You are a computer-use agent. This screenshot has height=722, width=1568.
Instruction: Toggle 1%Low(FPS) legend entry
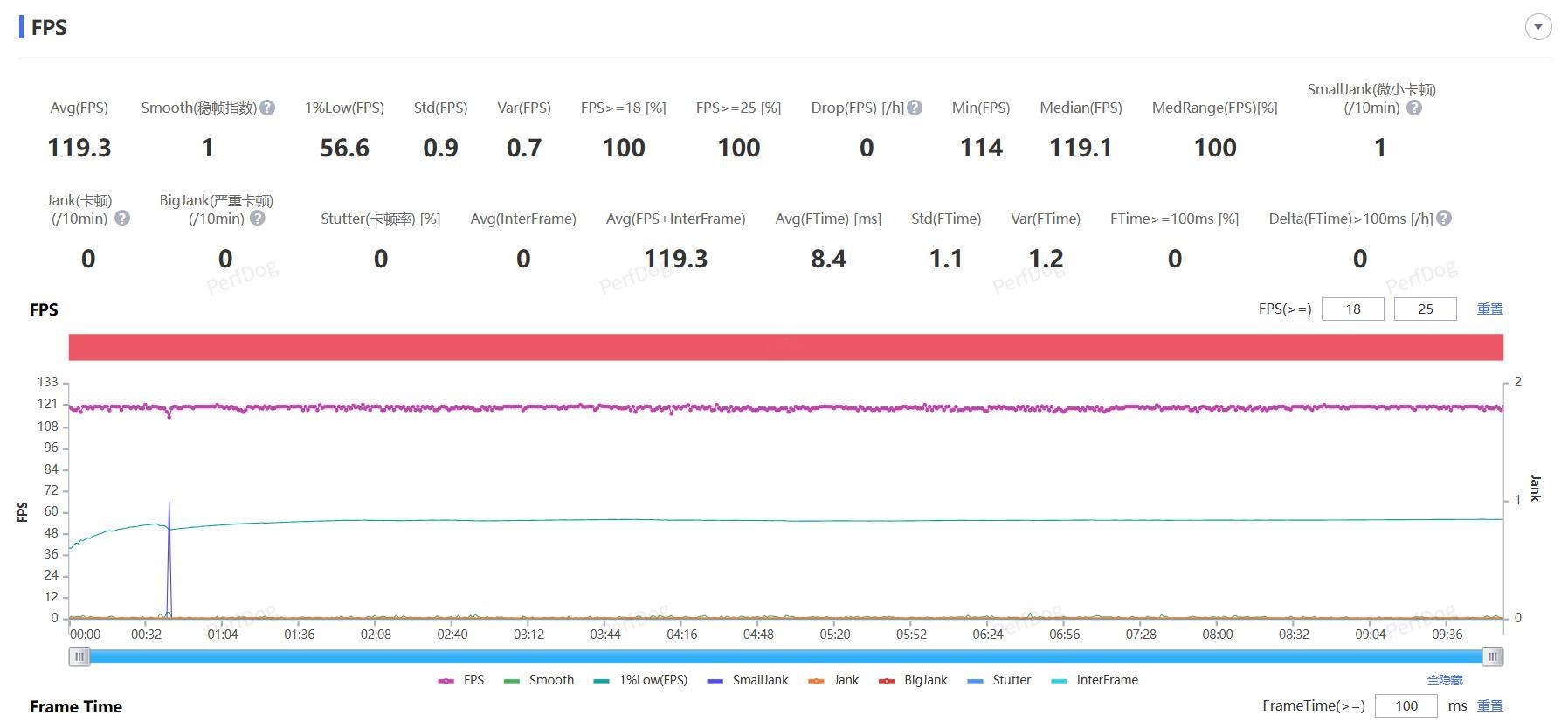(640, 680)
